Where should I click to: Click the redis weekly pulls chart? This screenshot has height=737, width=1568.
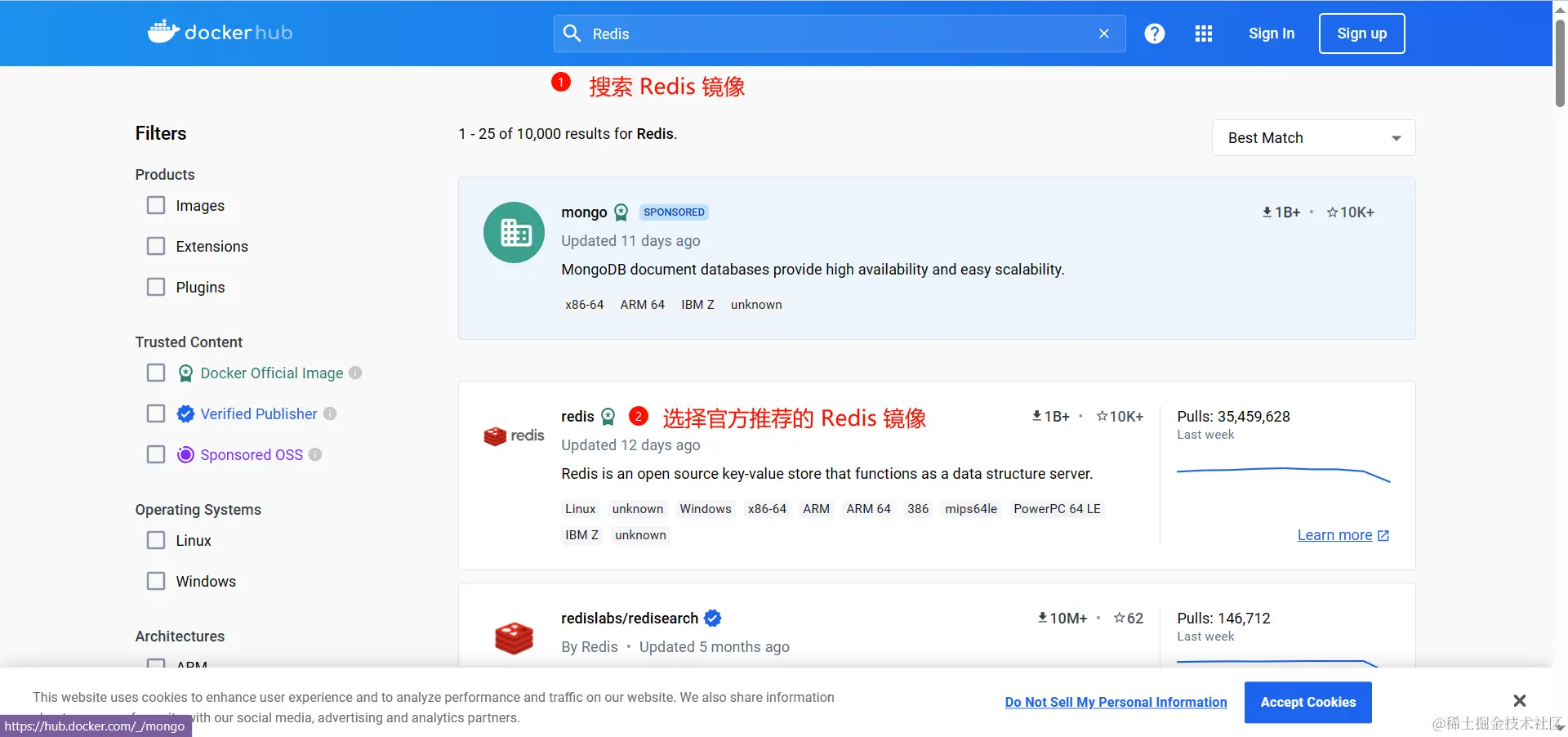pyautogui.click(x=1283, y=474)
